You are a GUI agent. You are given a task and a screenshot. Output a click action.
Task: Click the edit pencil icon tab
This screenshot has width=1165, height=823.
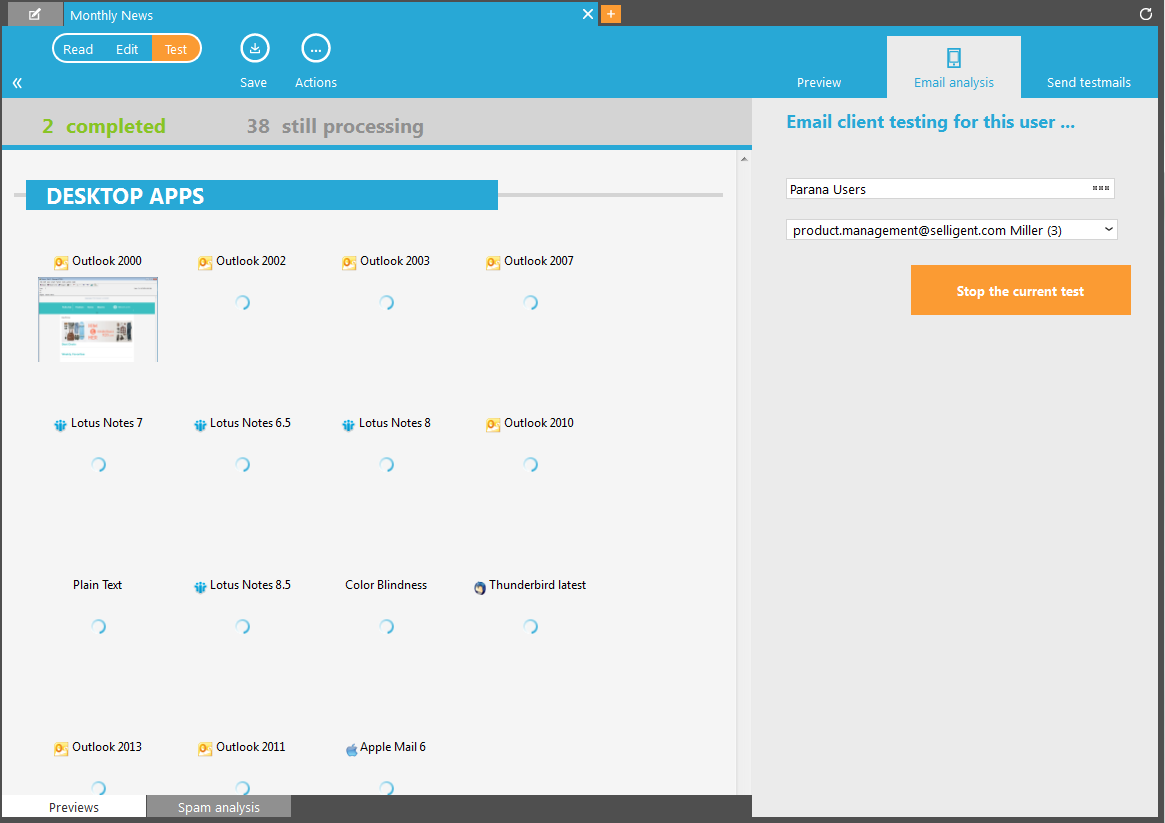[x=35, y=14]
